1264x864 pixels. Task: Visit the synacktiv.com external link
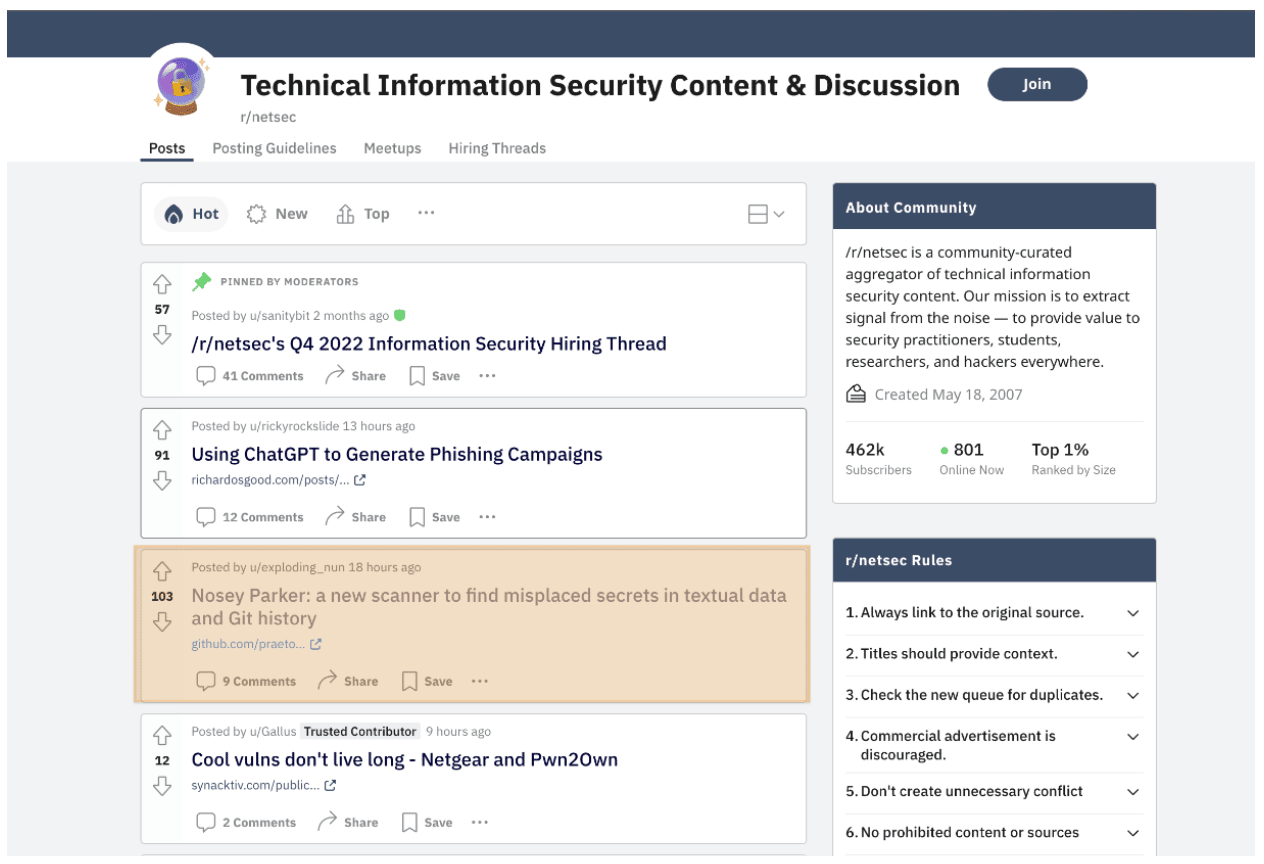click(263, 785)
